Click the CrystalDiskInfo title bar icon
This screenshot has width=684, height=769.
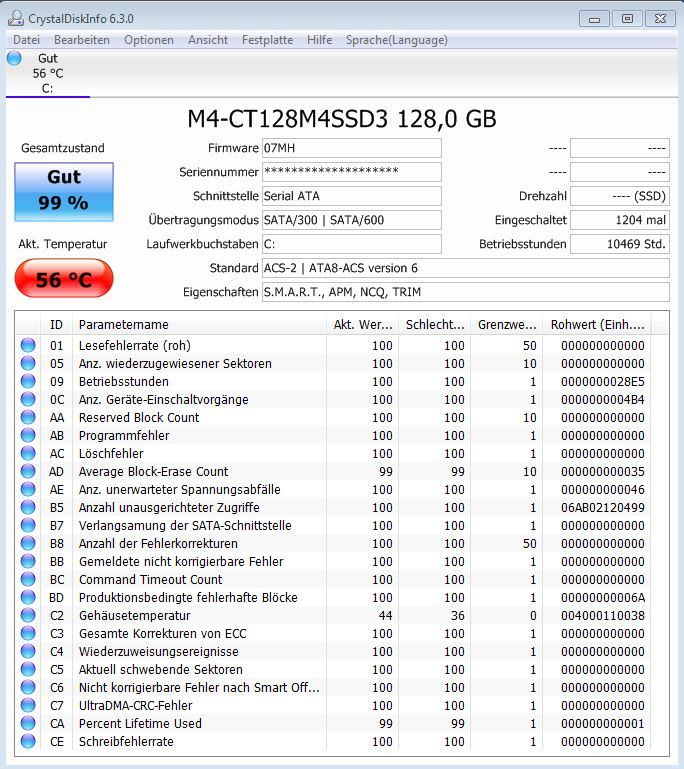click(x=16, y=18)
